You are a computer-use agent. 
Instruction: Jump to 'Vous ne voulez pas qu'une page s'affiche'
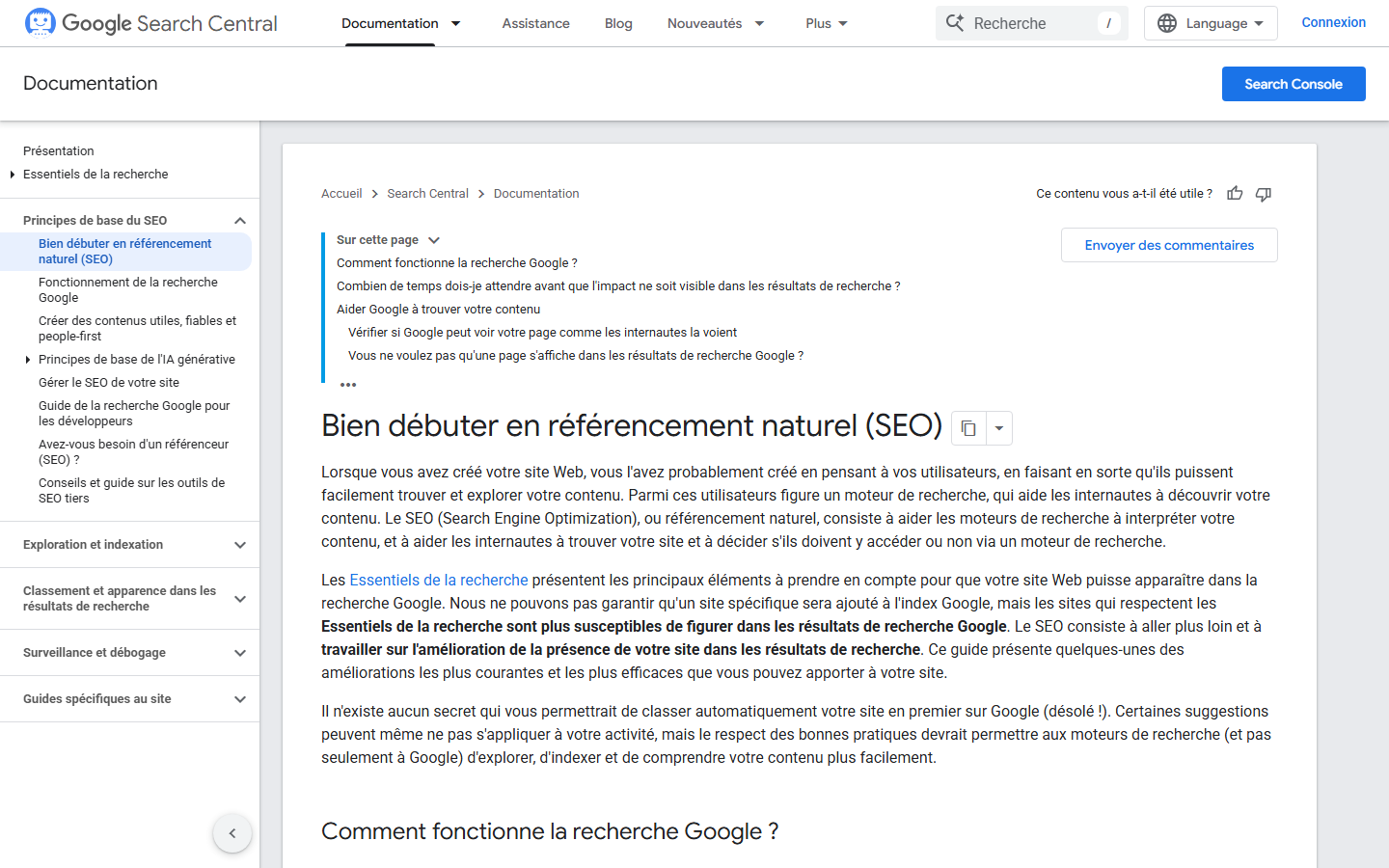click(x=576, y=356)
